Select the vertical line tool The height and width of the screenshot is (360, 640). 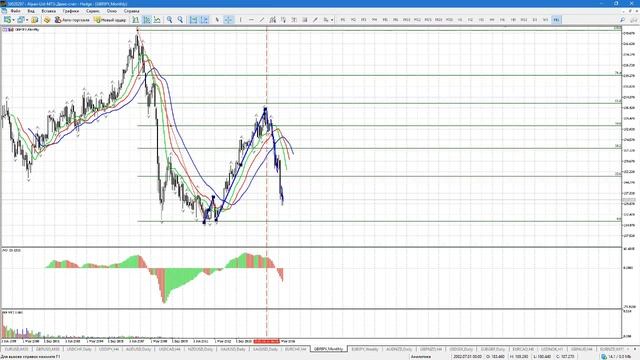[240, 20]
